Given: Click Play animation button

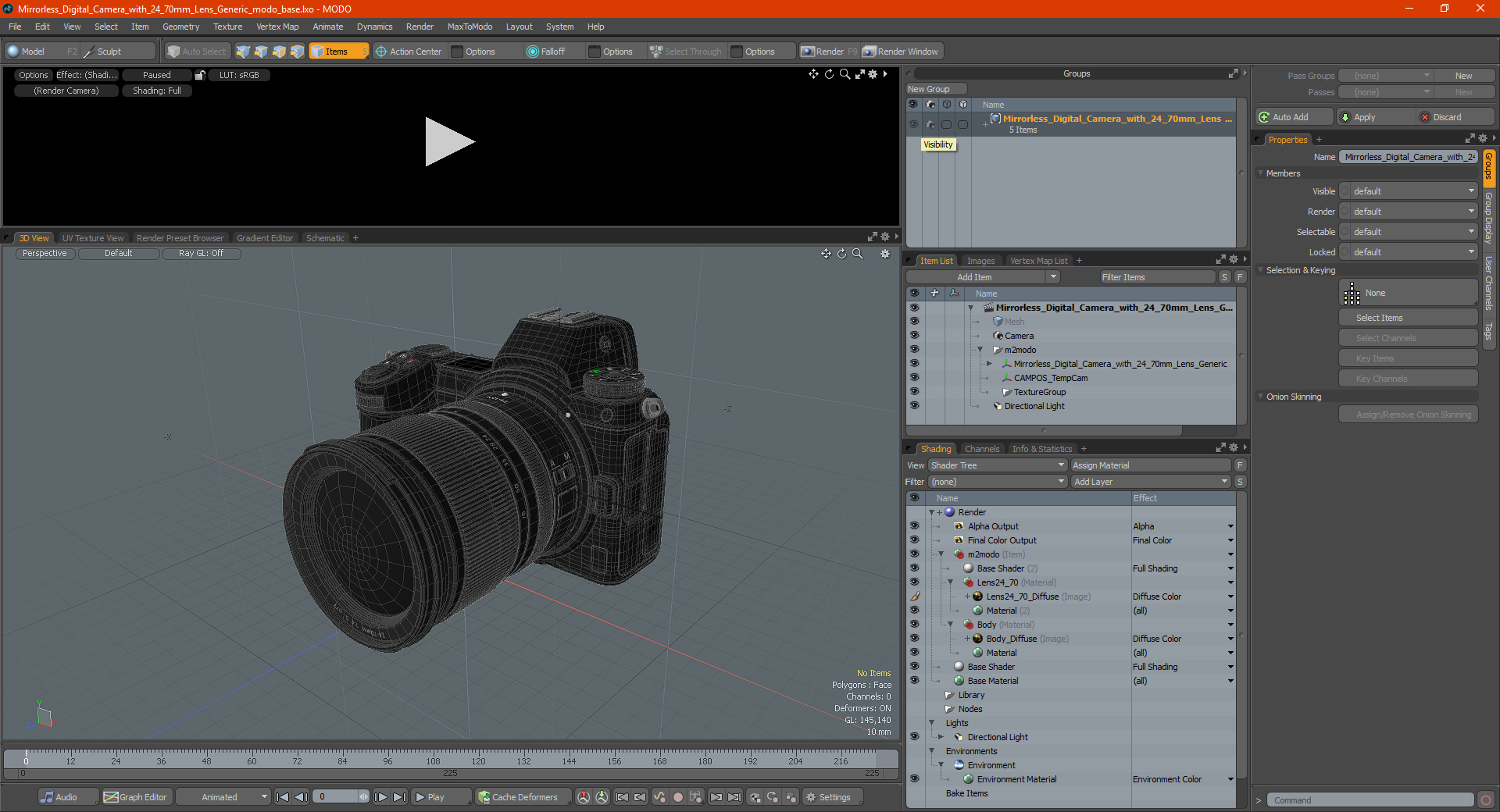Looking at the screenshot, I should (x=441, y=797).
